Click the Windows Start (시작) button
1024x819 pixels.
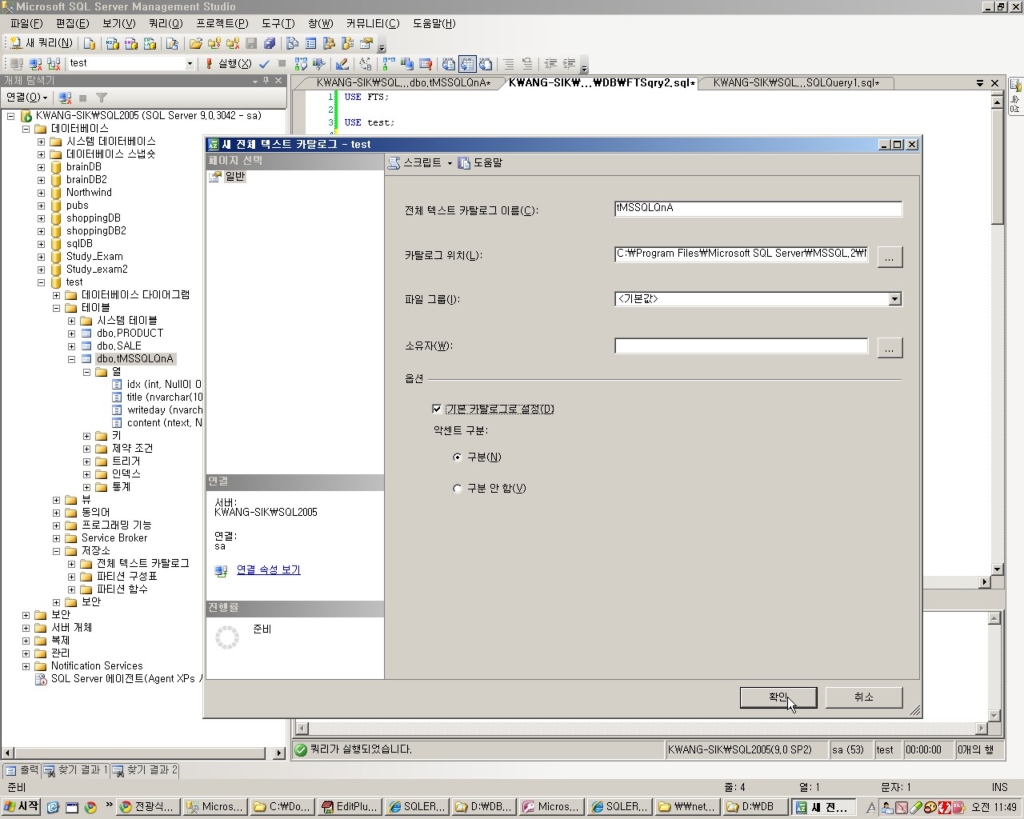point(21,807)
